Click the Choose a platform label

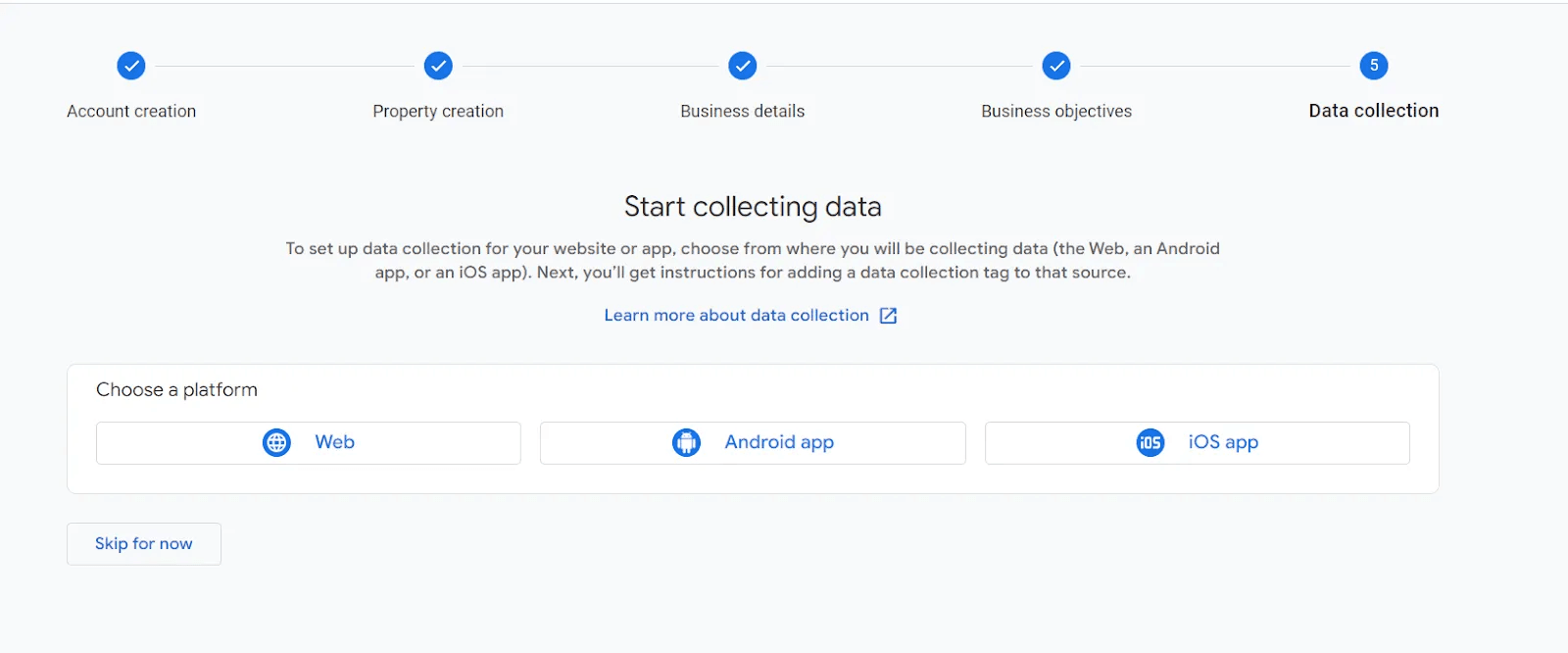point(176,390)
